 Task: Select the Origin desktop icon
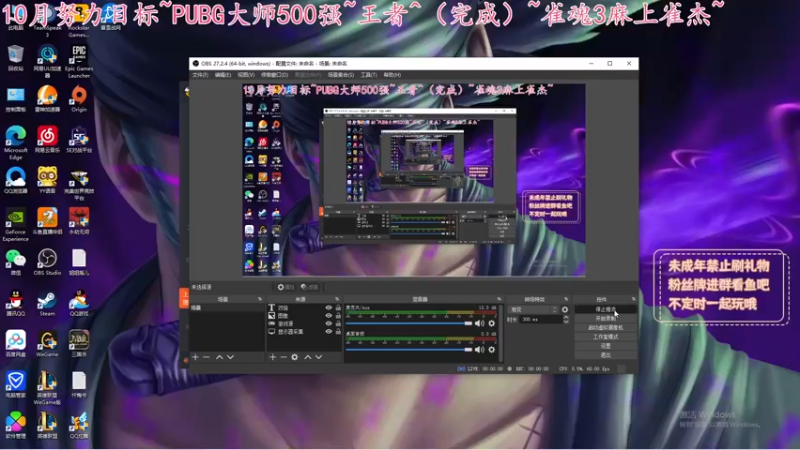[x=79, y=98]
